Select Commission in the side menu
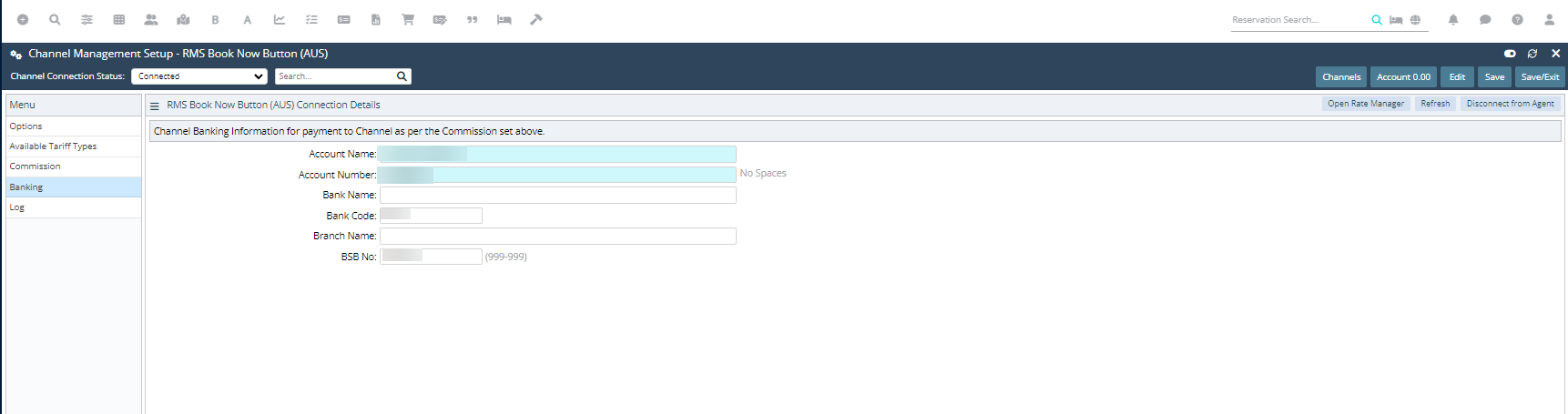 coord(36,167)
